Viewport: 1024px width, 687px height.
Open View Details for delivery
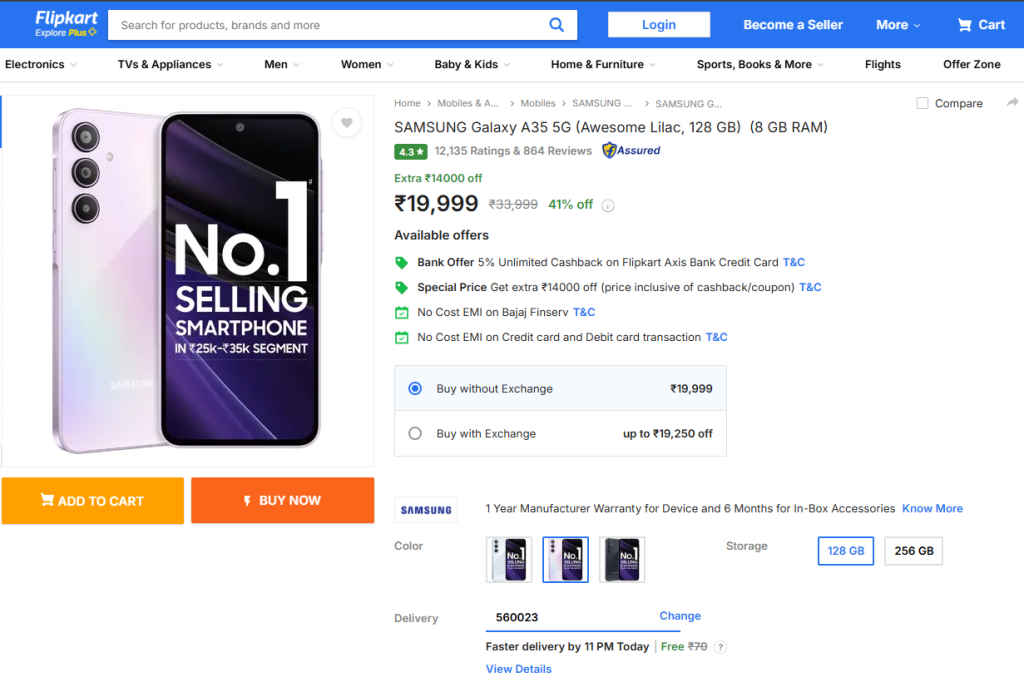(x=518, y=668)
